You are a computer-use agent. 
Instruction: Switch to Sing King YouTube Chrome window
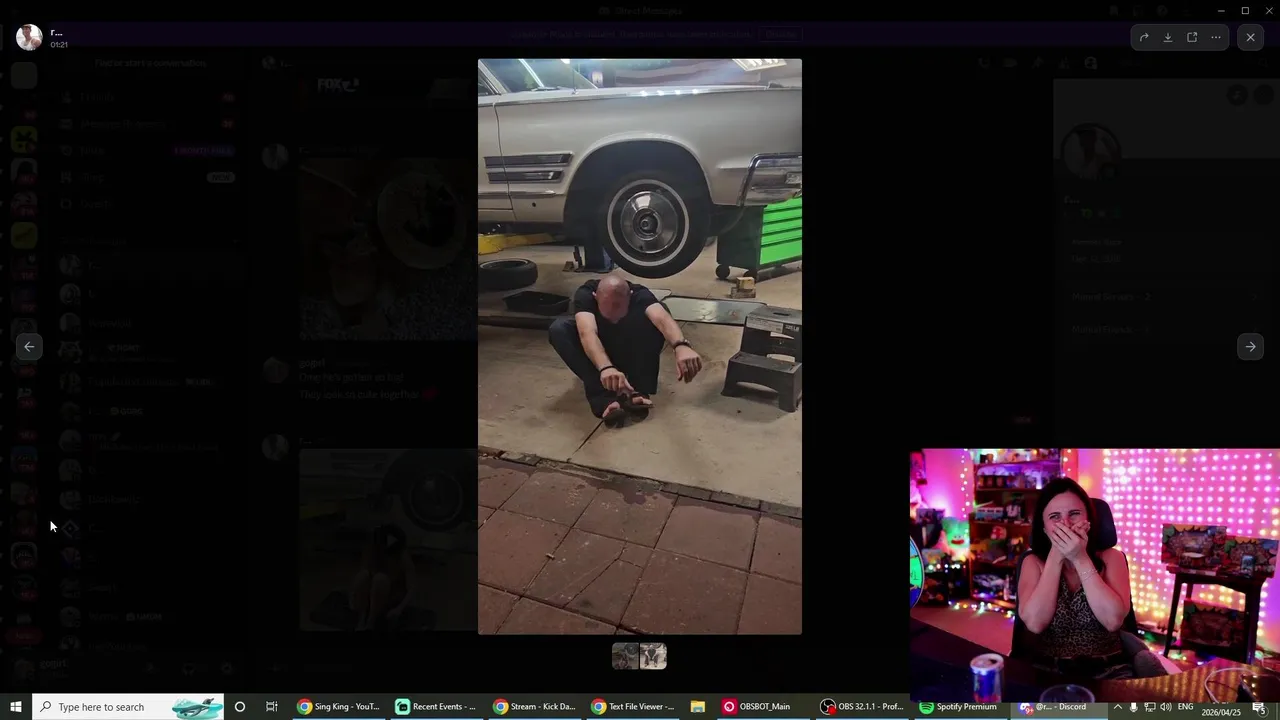pyautogui.click(x=338, y=707)
